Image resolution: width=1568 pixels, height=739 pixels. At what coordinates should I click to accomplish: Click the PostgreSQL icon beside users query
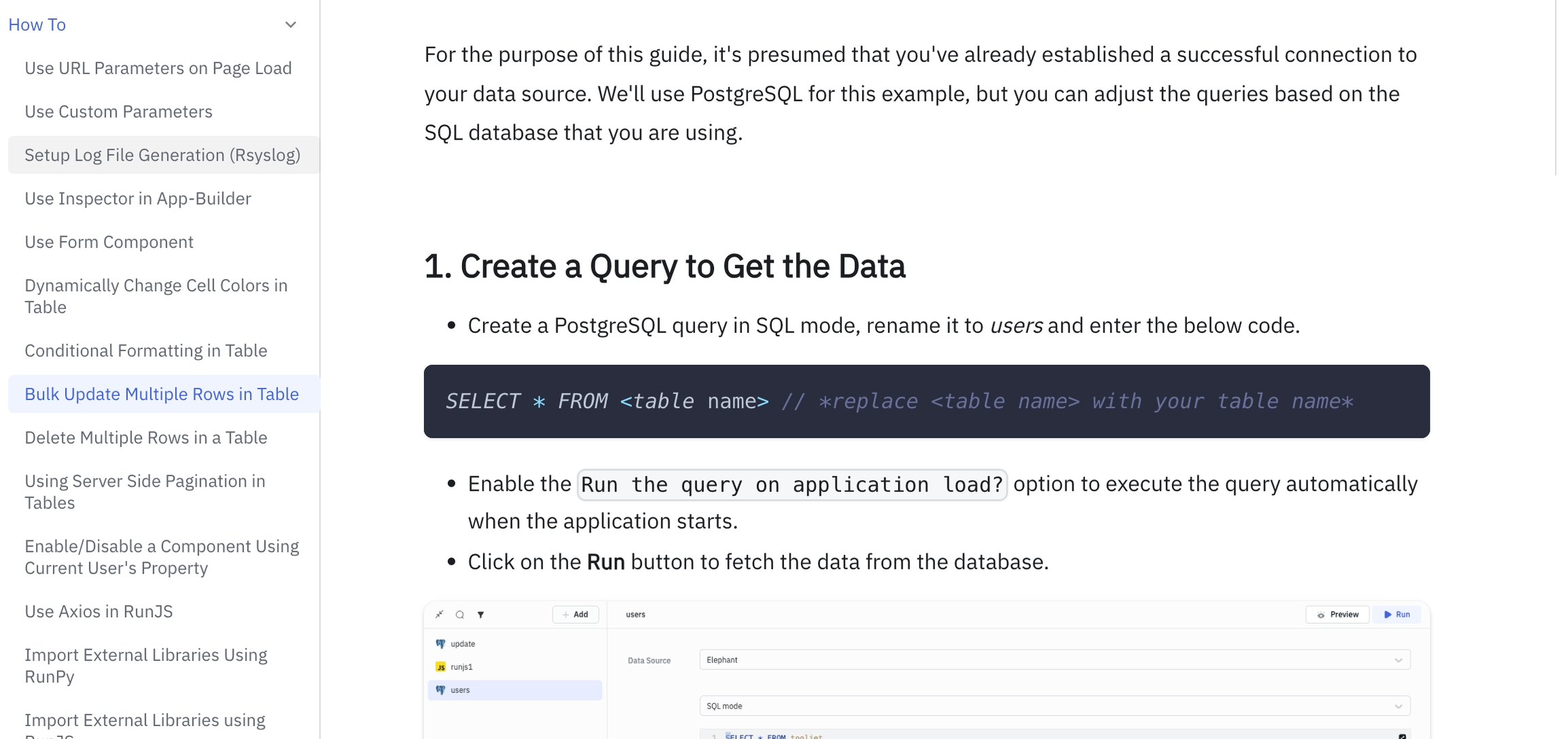coord(441,690)
